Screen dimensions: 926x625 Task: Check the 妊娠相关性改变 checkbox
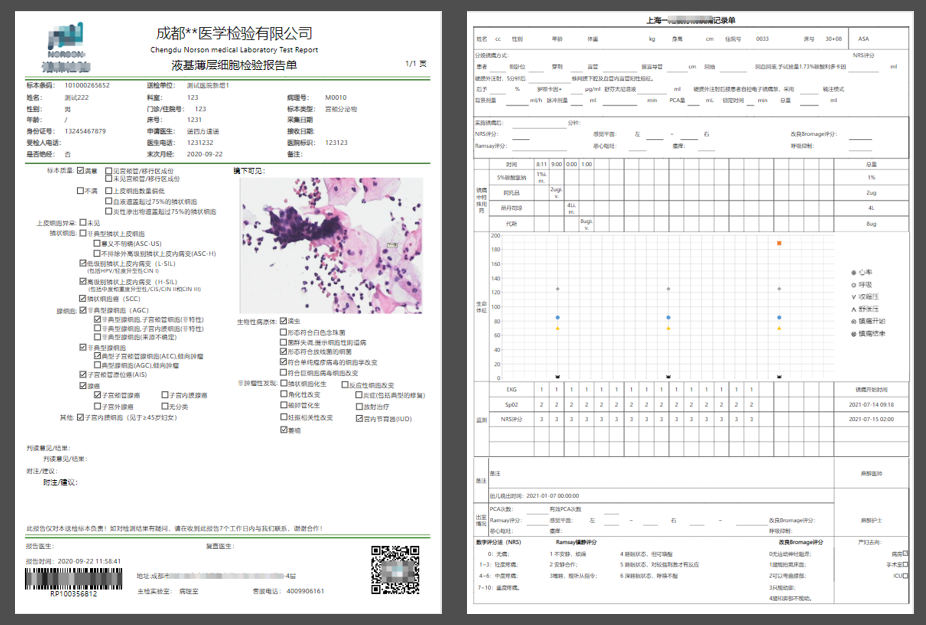[x=283, y=417]
